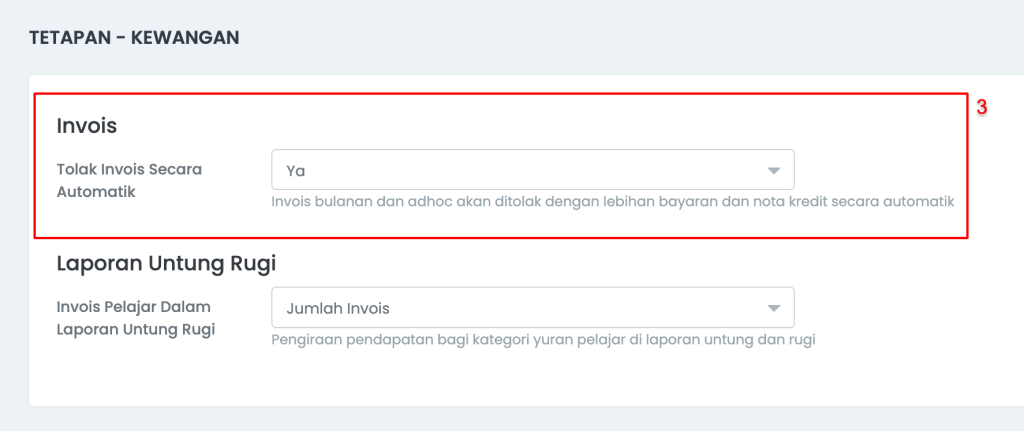This screenshot has height=431, width=1024.
Task: Open the Invois Pelajar Dalam Laporan dropdown
Action: click(533, 308)
